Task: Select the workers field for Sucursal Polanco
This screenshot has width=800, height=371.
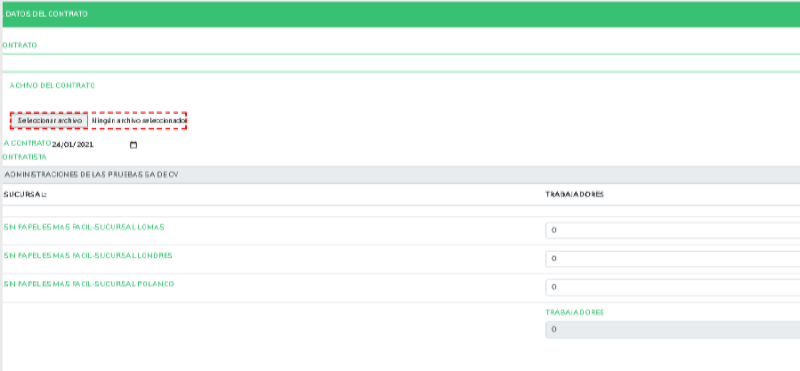Action: (672, 287)
